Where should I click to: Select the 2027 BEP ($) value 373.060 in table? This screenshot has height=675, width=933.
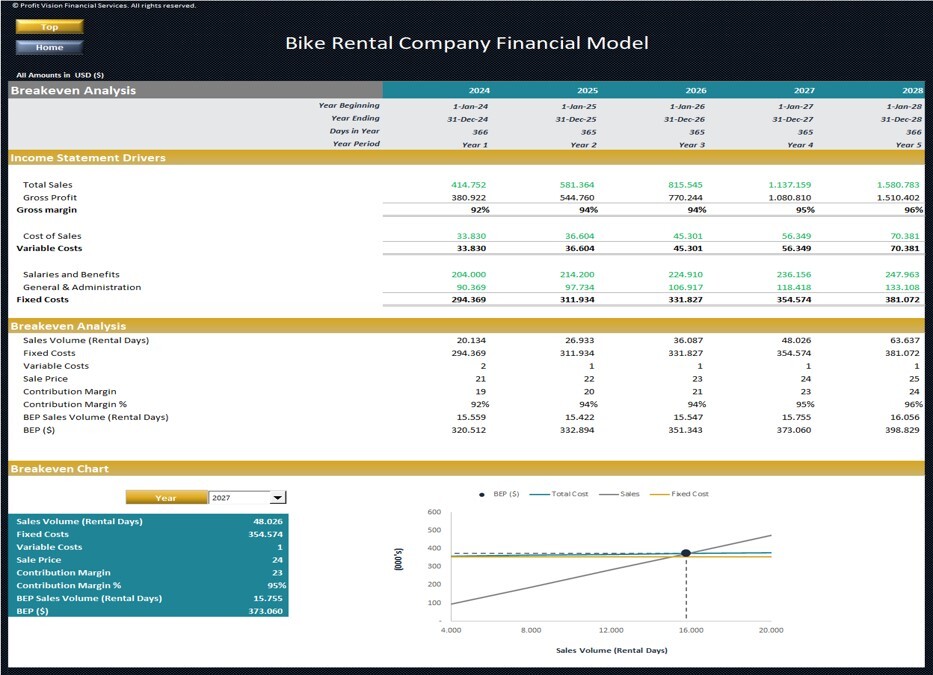pyautogui.click(x=793, y=430)
